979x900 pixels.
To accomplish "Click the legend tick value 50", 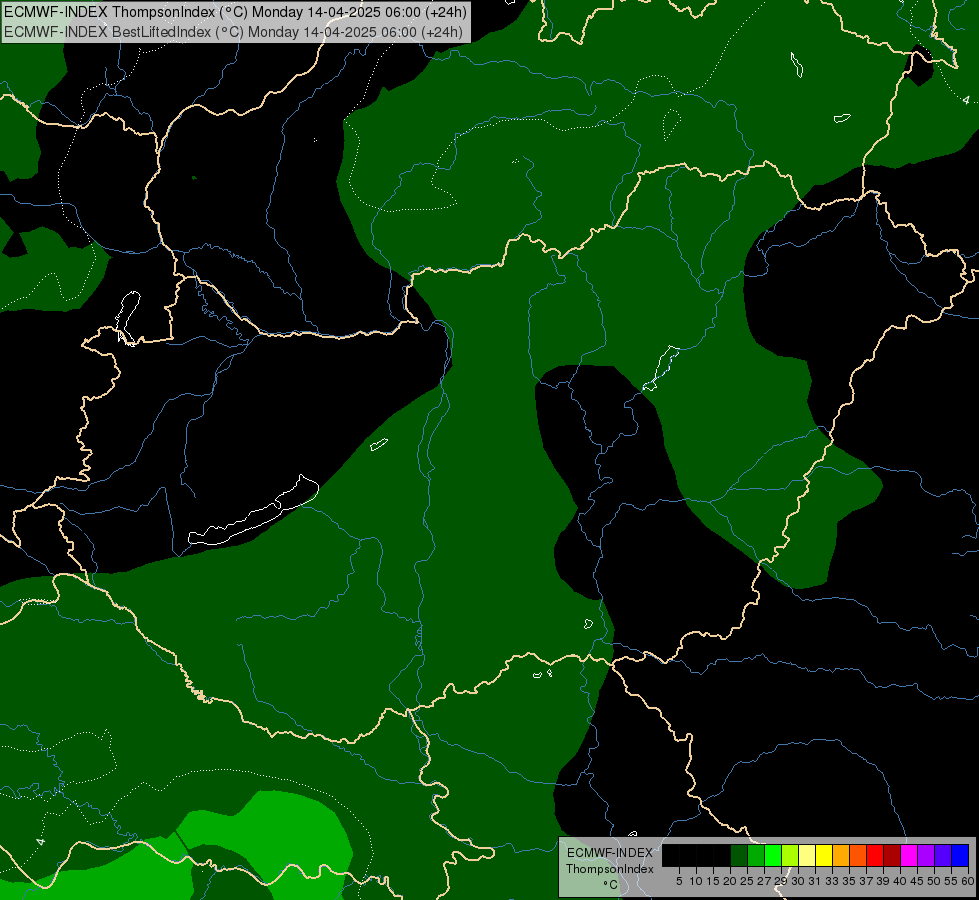I will coord(935,881).
